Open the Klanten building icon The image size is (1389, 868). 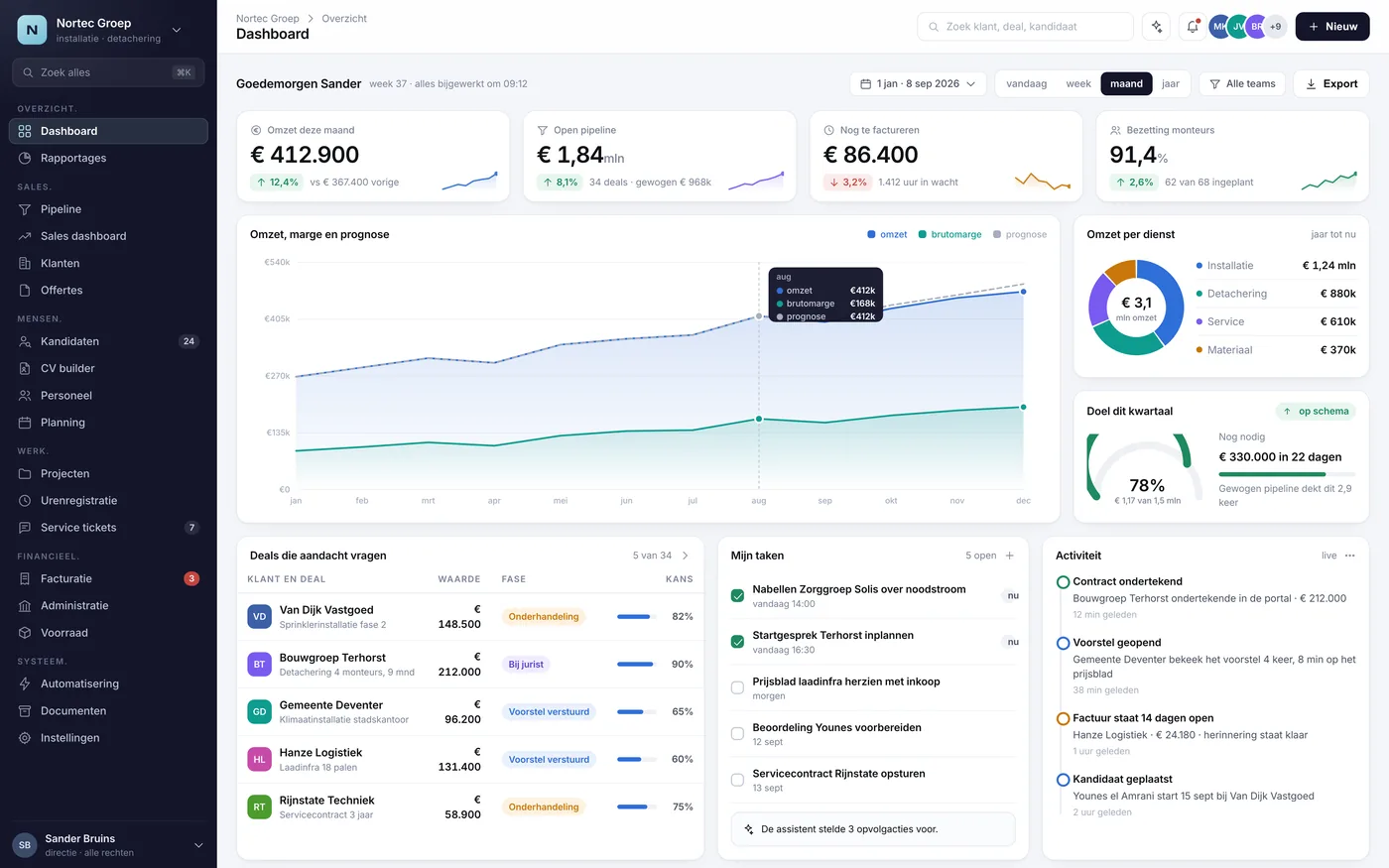click(x=25, y=263)
